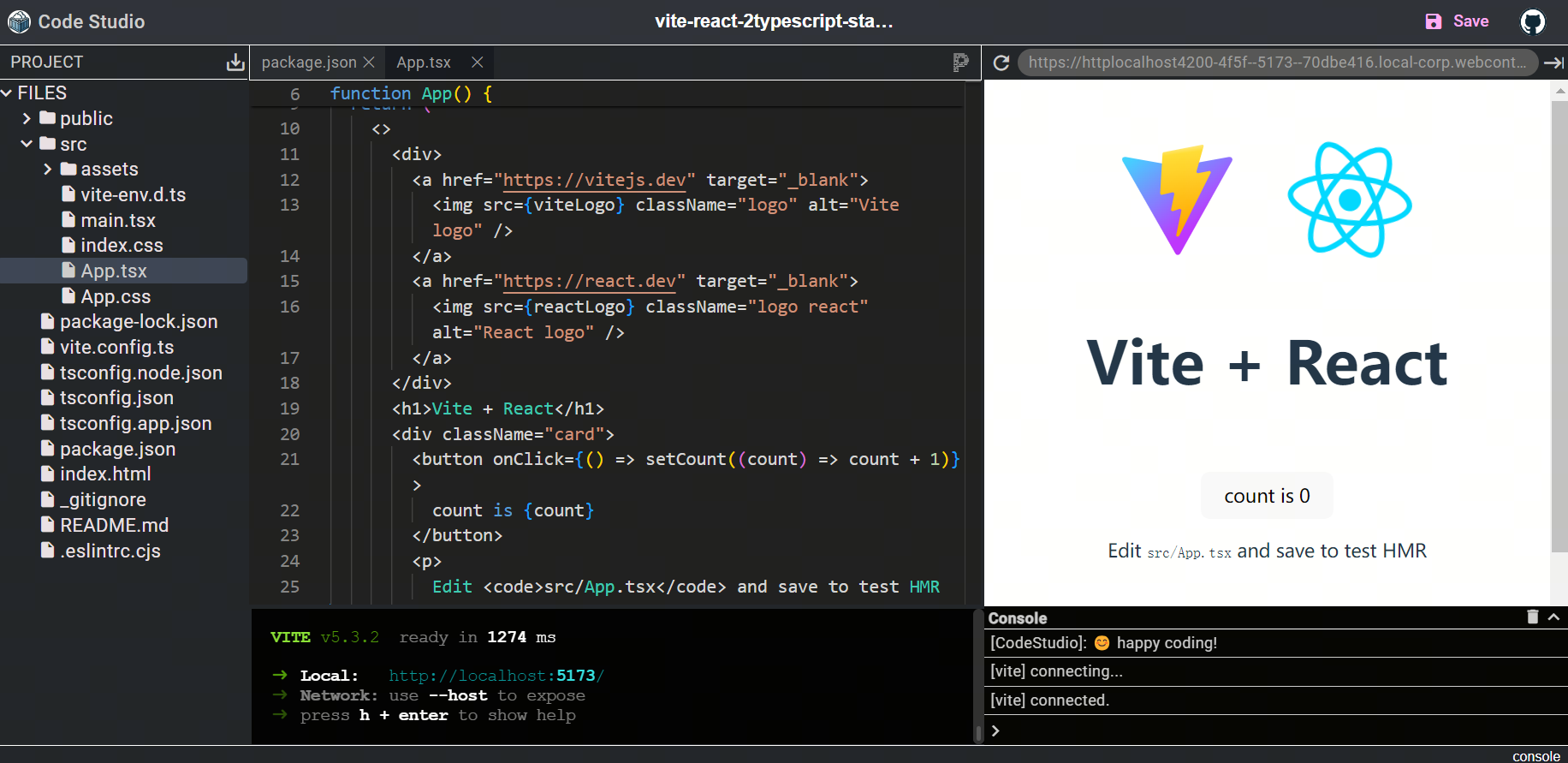
Task: Download the project via download icon
Action: (x=235, y=62)
